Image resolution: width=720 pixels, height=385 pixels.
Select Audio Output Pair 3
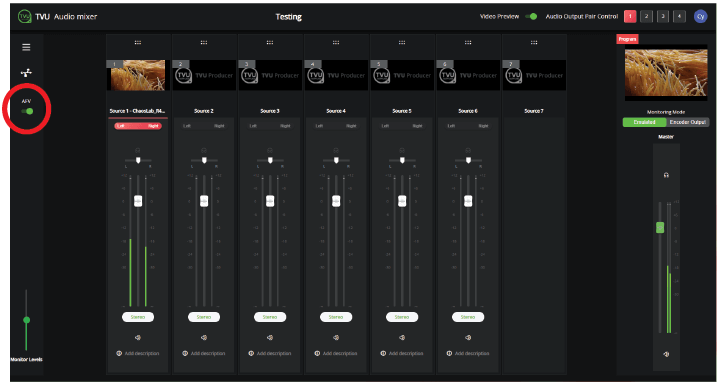(x=663, y=17)
